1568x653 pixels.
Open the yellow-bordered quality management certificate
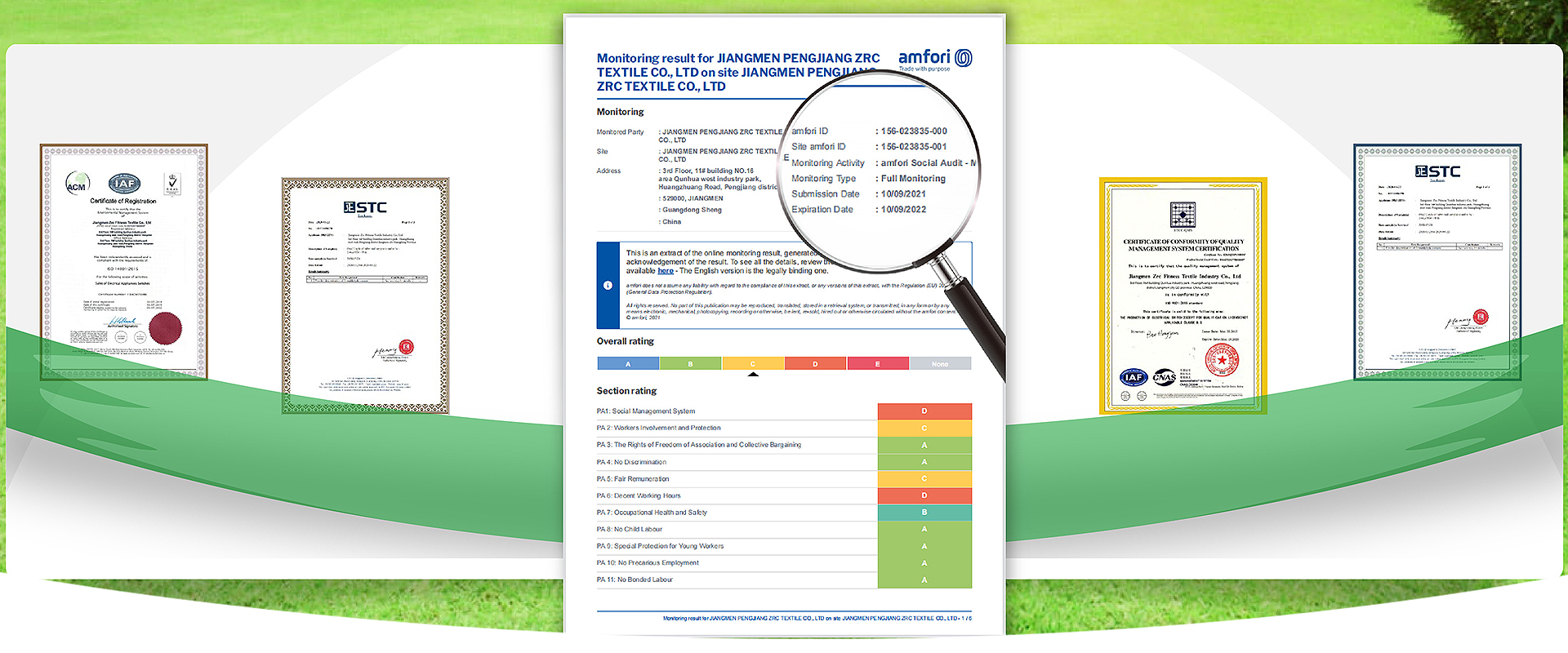1183,295
